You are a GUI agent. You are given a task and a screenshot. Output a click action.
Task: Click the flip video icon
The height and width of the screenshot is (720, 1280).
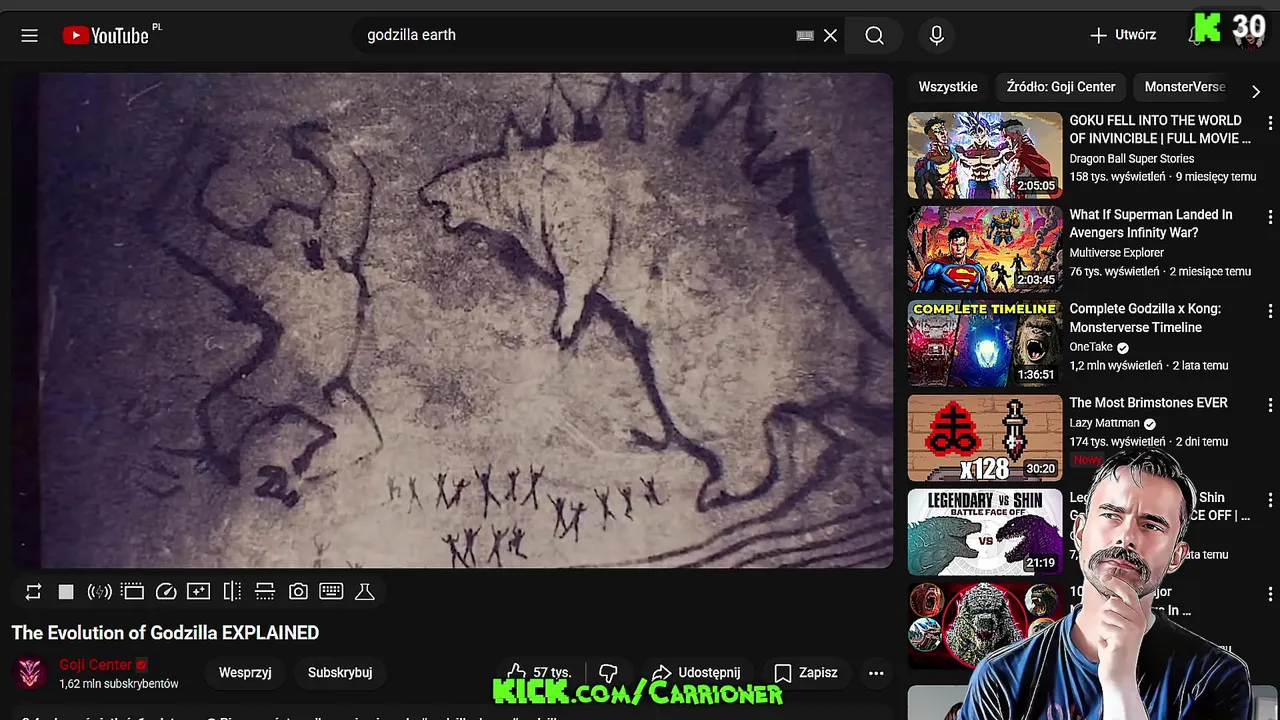[232, 592]
